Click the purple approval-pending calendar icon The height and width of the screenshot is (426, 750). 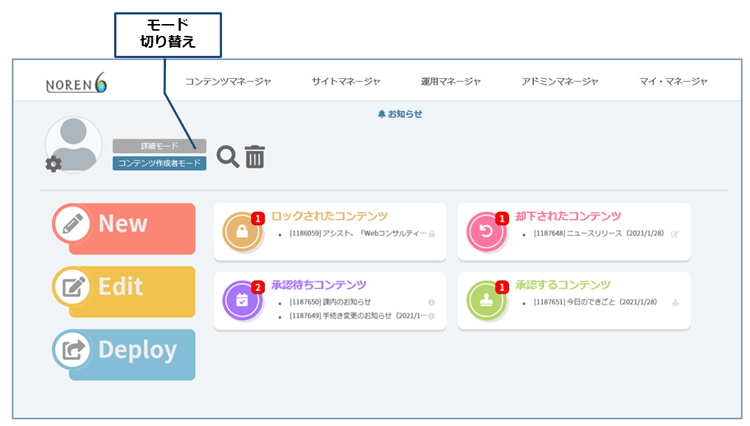coord(242,300)
